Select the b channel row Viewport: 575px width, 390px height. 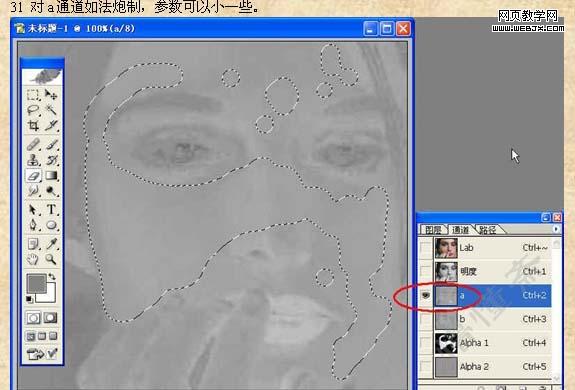tap(485, 319)
